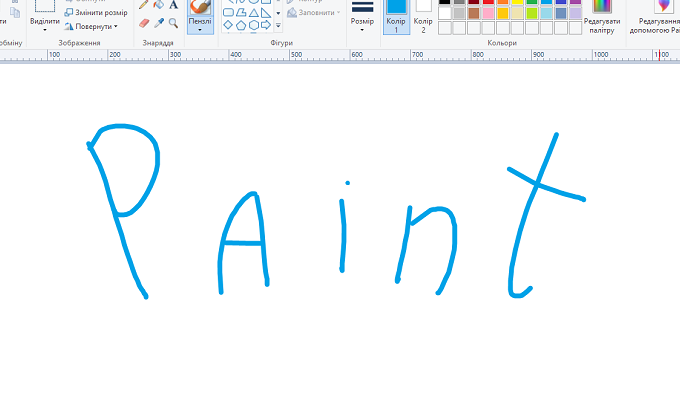Choose the diamond shape

[228, 25]
